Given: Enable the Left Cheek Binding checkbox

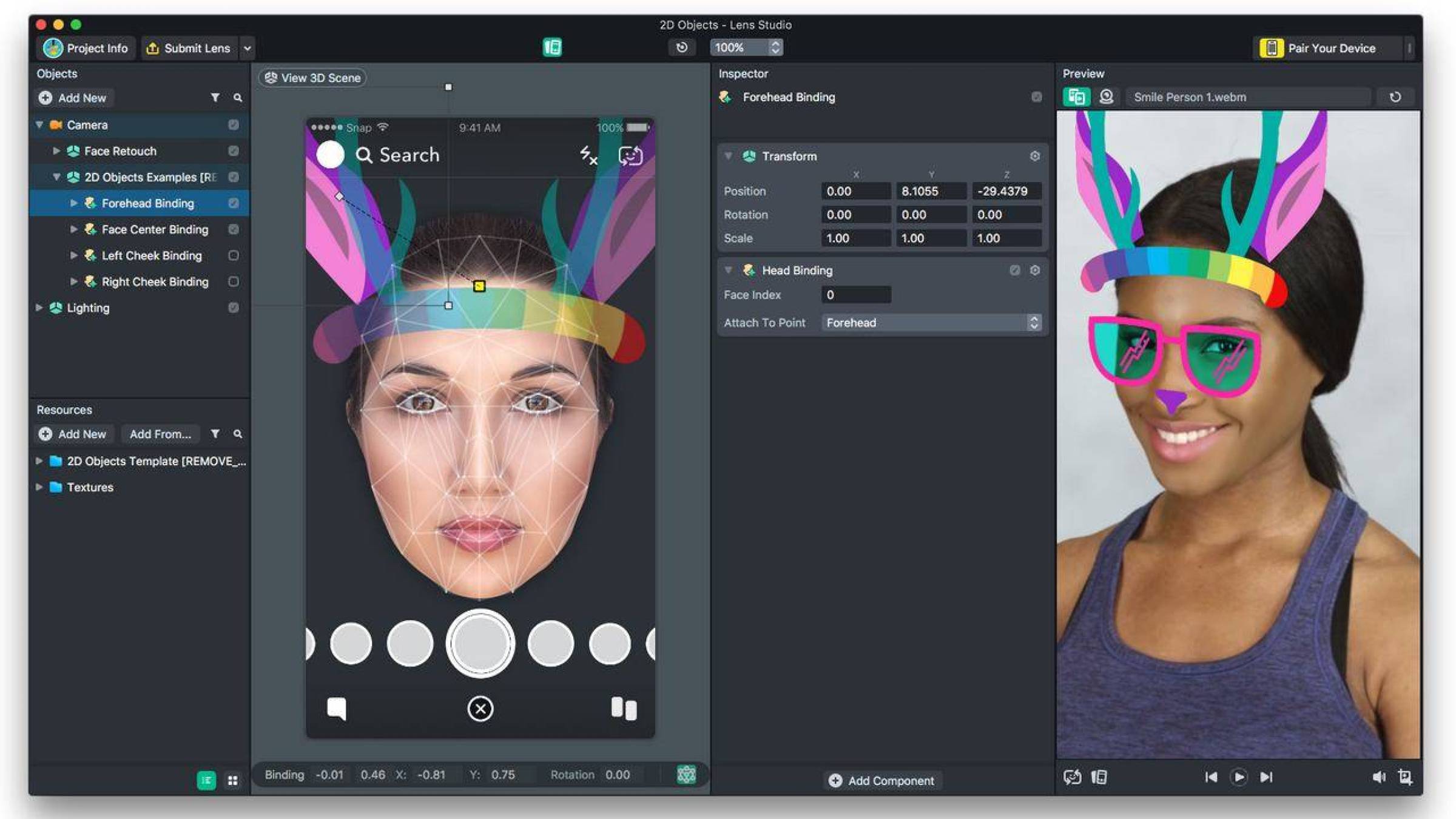Looking at the screenshot, I should pos(233,255).
